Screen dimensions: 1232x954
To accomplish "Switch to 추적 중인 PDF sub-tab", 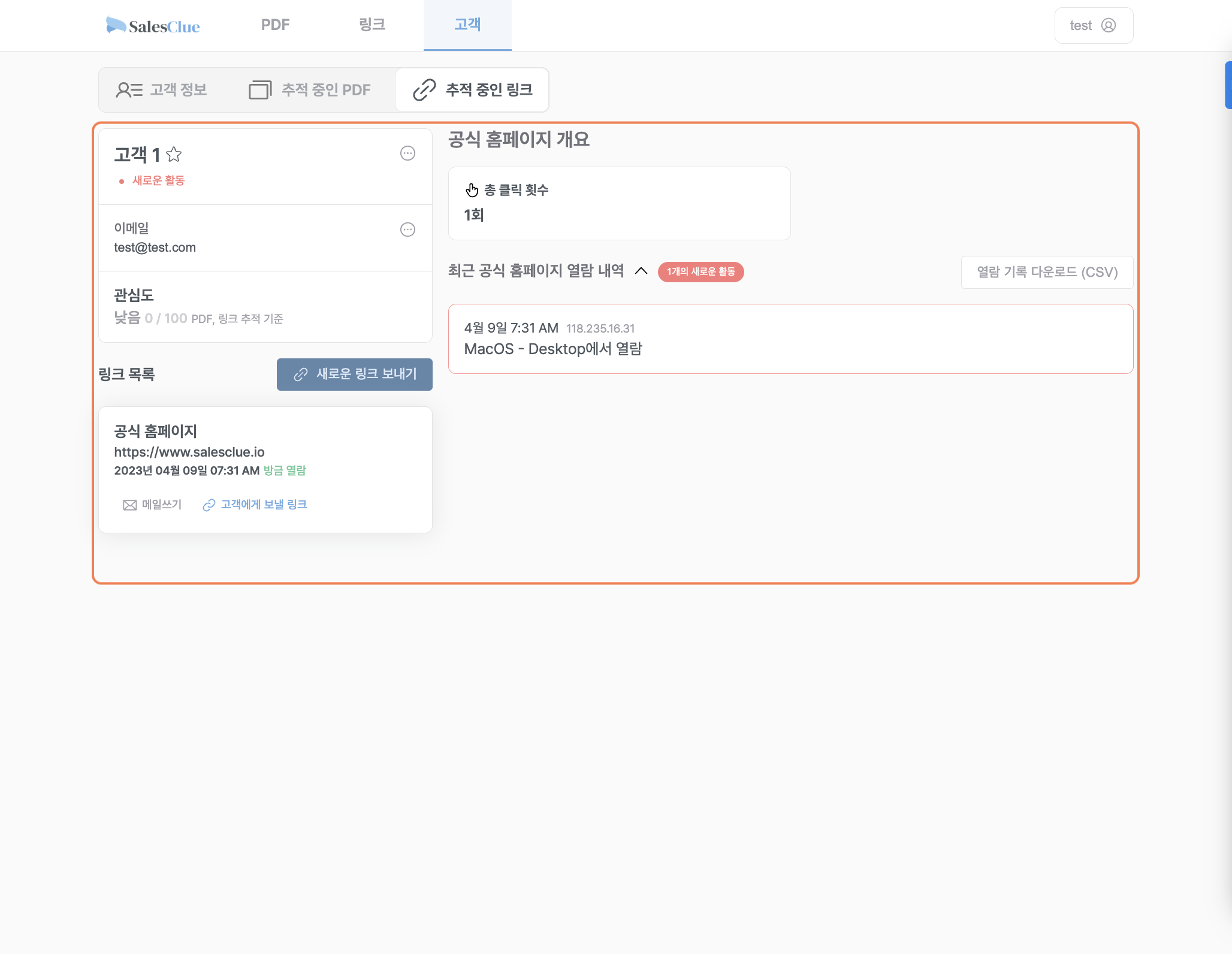I will pos(310,90).
